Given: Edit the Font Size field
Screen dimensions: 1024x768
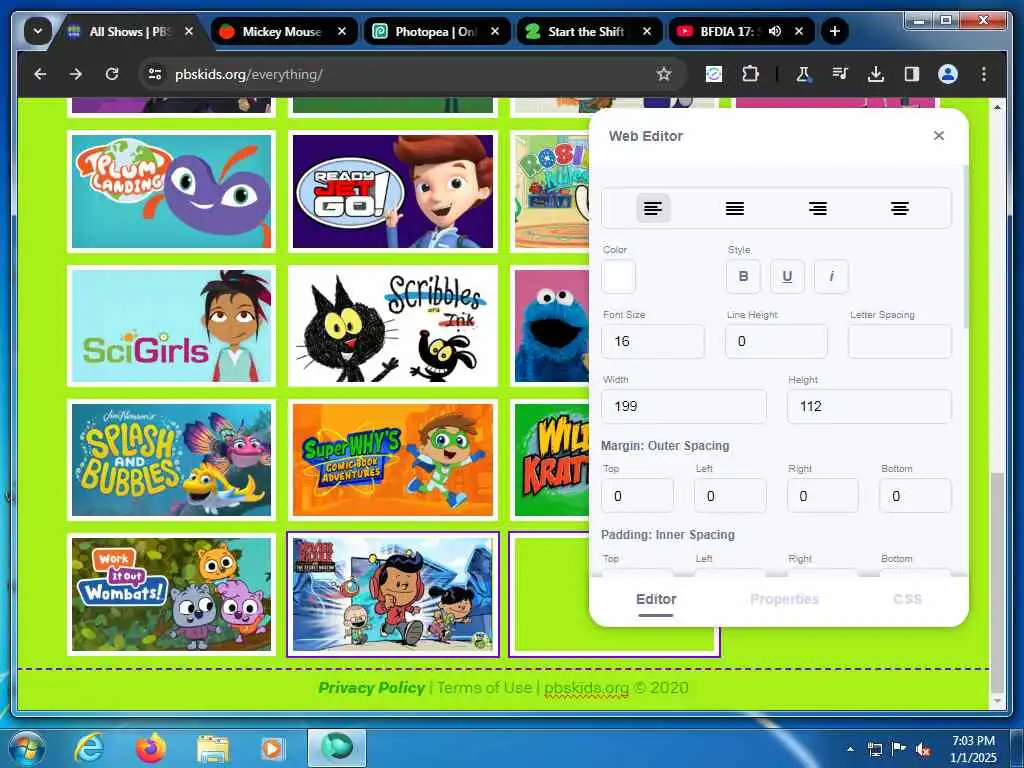Looking at the screenshot, I should tap(653, 341).
